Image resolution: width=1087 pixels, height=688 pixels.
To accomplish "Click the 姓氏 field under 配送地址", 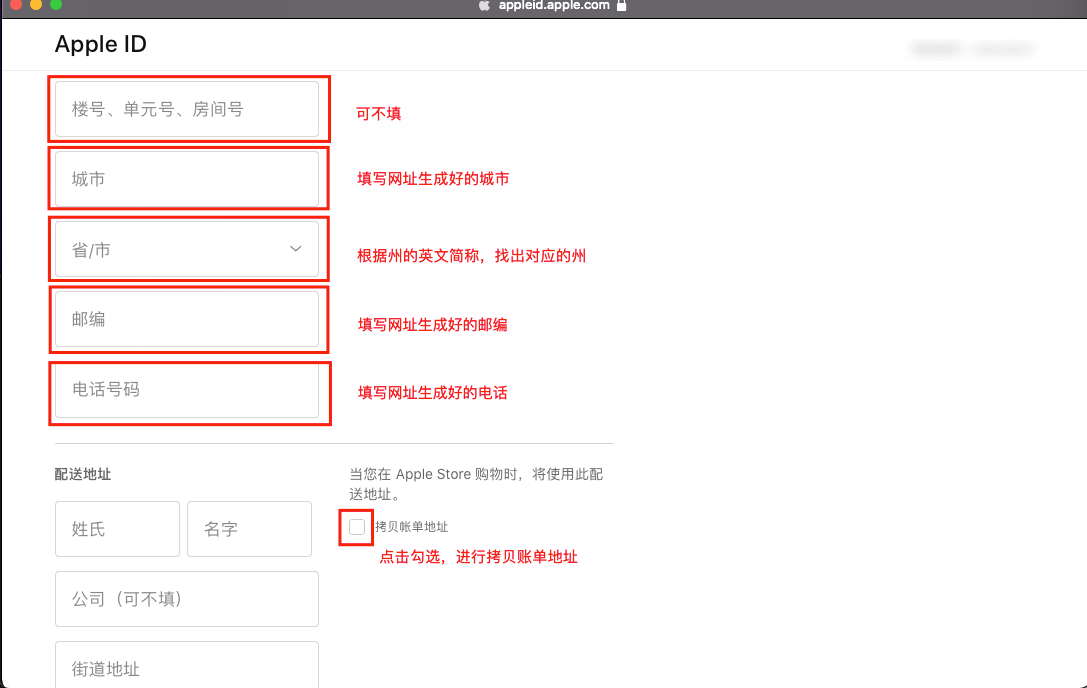I will (117, 528).
